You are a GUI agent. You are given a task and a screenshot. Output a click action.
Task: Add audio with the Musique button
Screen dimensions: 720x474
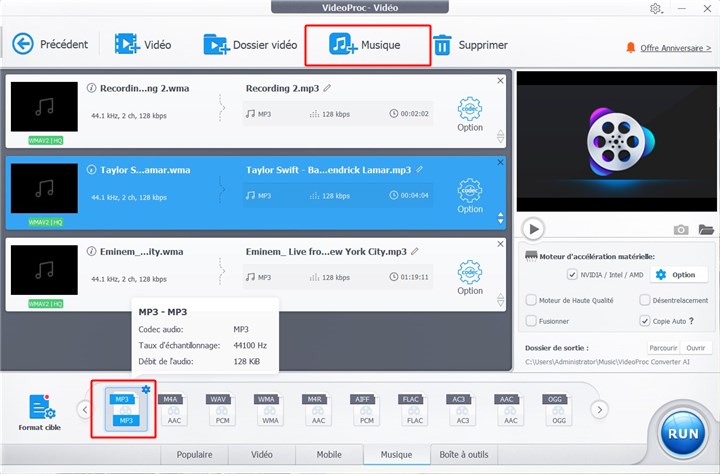365,45
